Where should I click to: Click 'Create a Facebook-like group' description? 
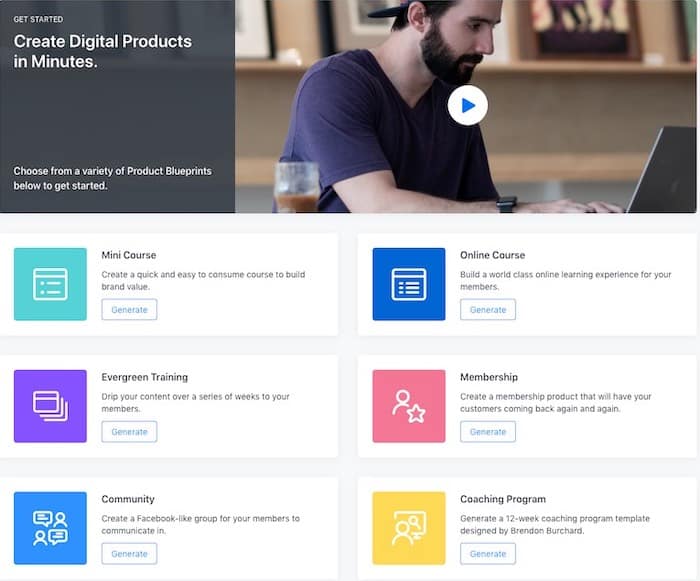[200, 524]
